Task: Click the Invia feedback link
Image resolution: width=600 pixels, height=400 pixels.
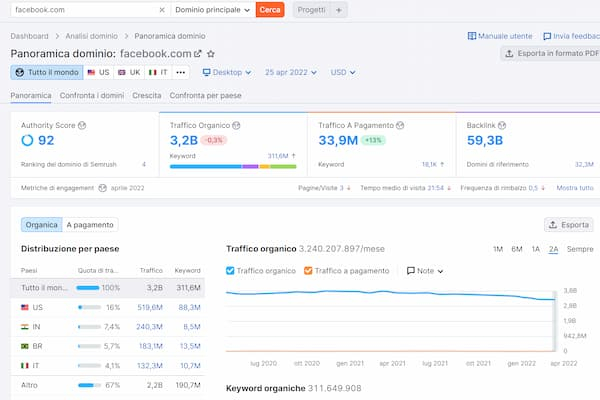Action: 571,36
